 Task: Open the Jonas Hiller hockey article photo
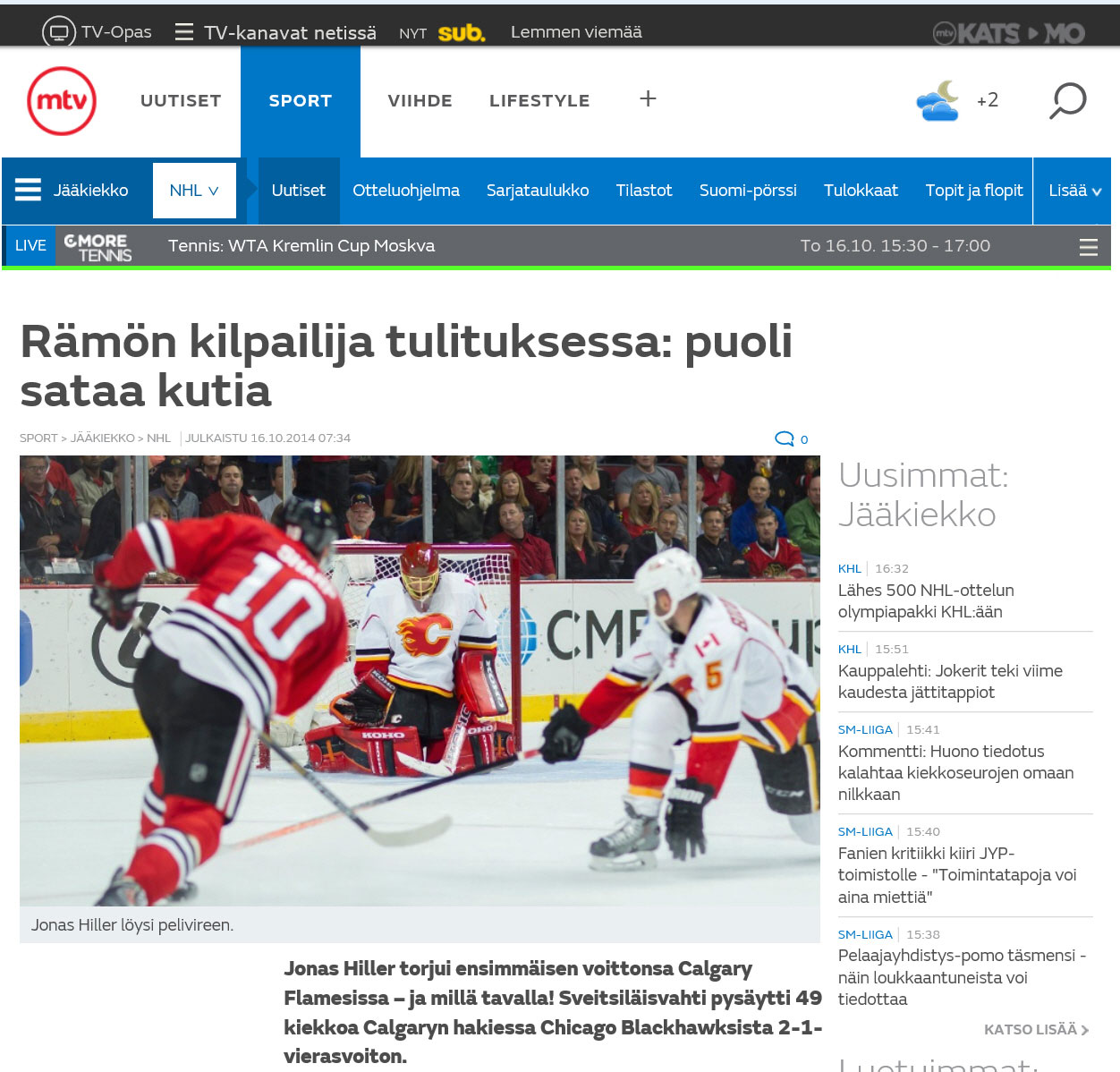[x=420, y=681]
